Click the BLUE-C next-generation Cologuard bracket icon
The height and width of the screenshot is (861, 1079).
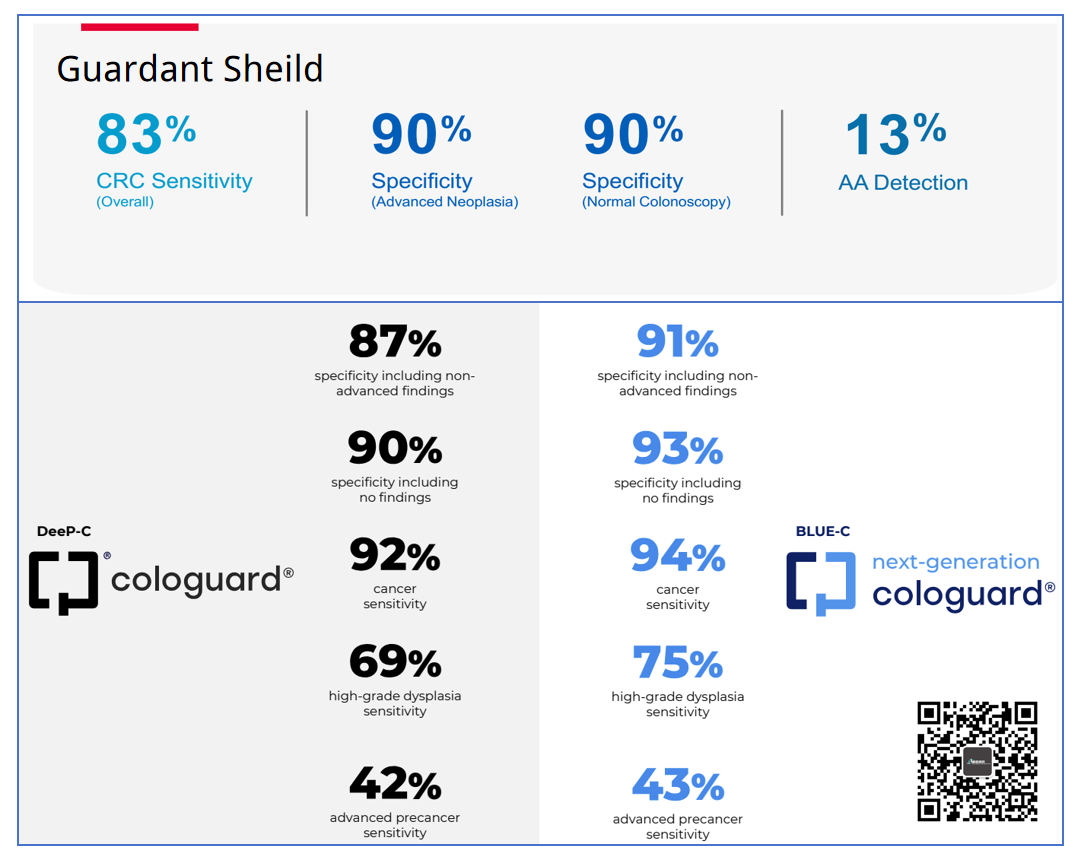tap(820, 583)
